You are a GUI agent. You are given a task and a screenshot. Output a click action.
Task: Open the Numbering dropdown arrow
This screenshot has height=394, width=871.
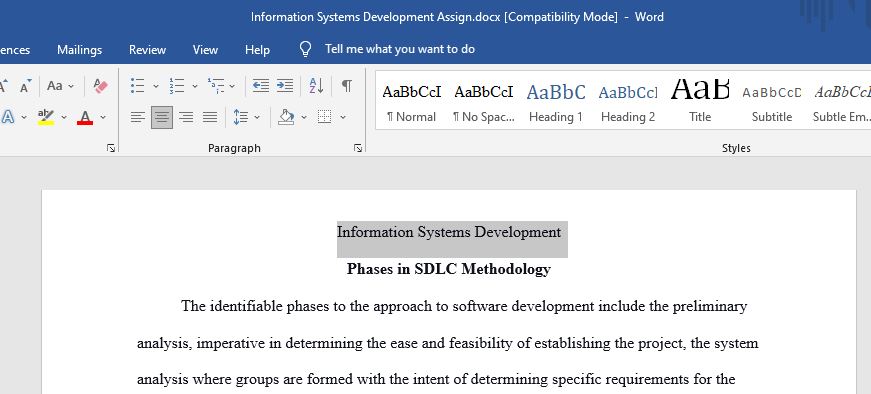(194, 86)
